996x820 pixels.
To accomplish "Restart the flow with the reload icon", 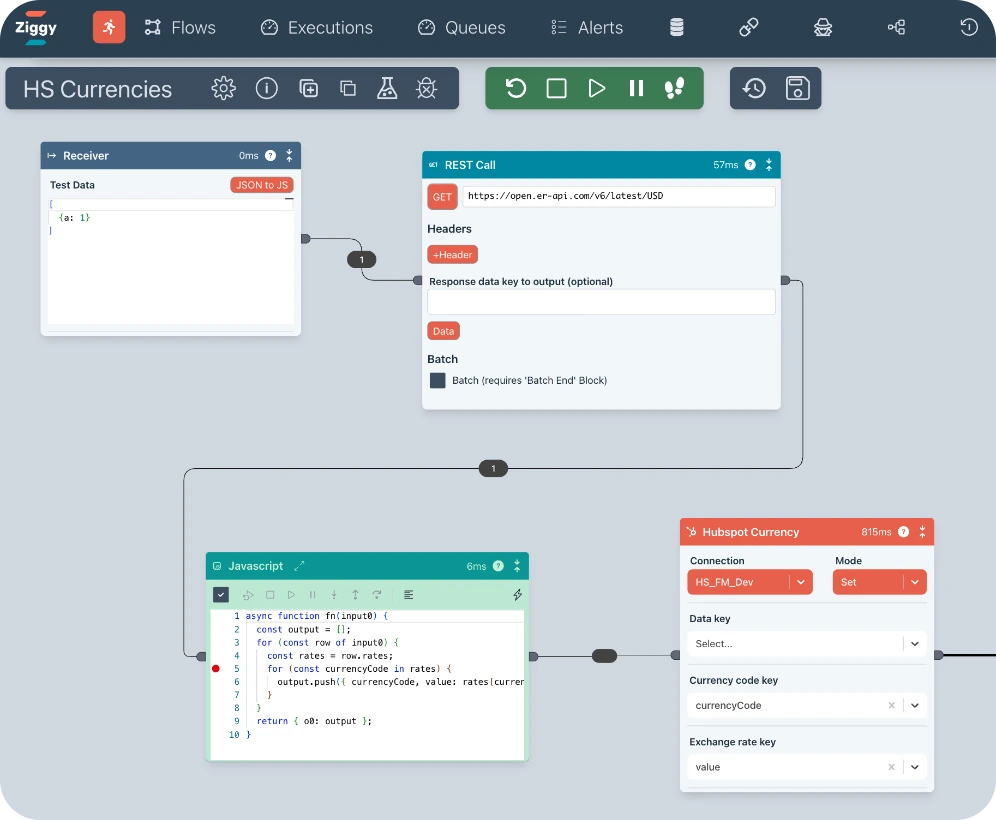I will coord(516,88).
